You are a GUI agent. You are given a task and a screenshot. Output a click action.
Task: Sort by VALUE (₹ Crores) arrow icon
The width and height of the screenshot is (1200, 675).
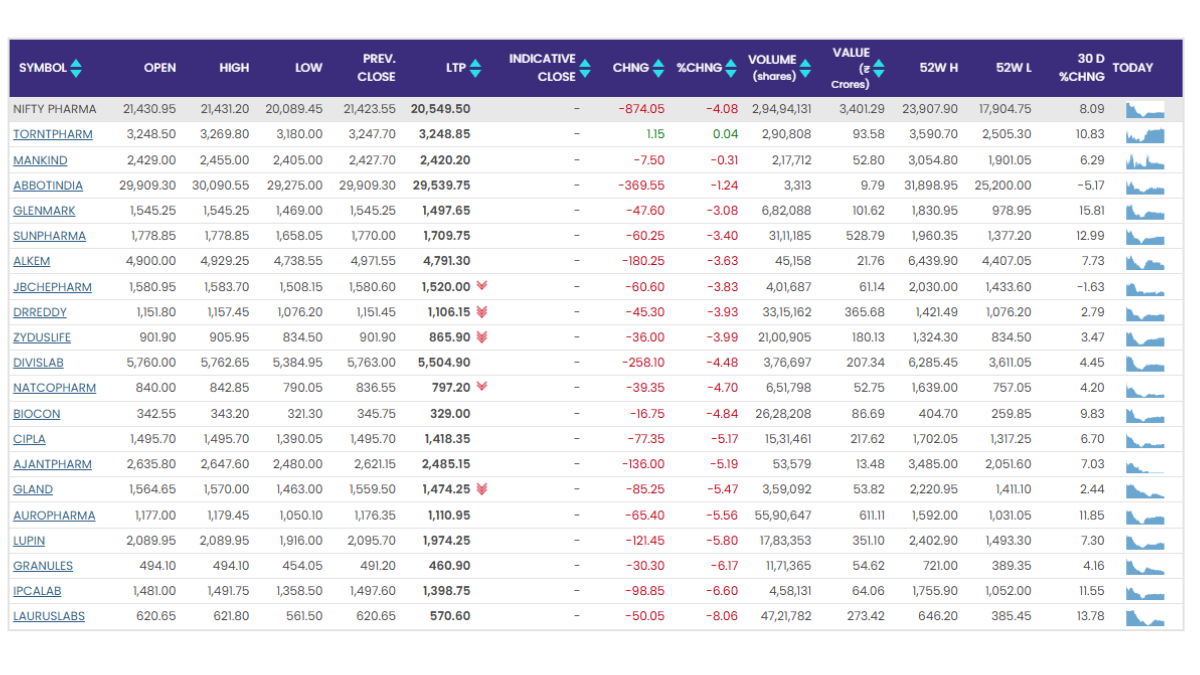click(878, 68)
